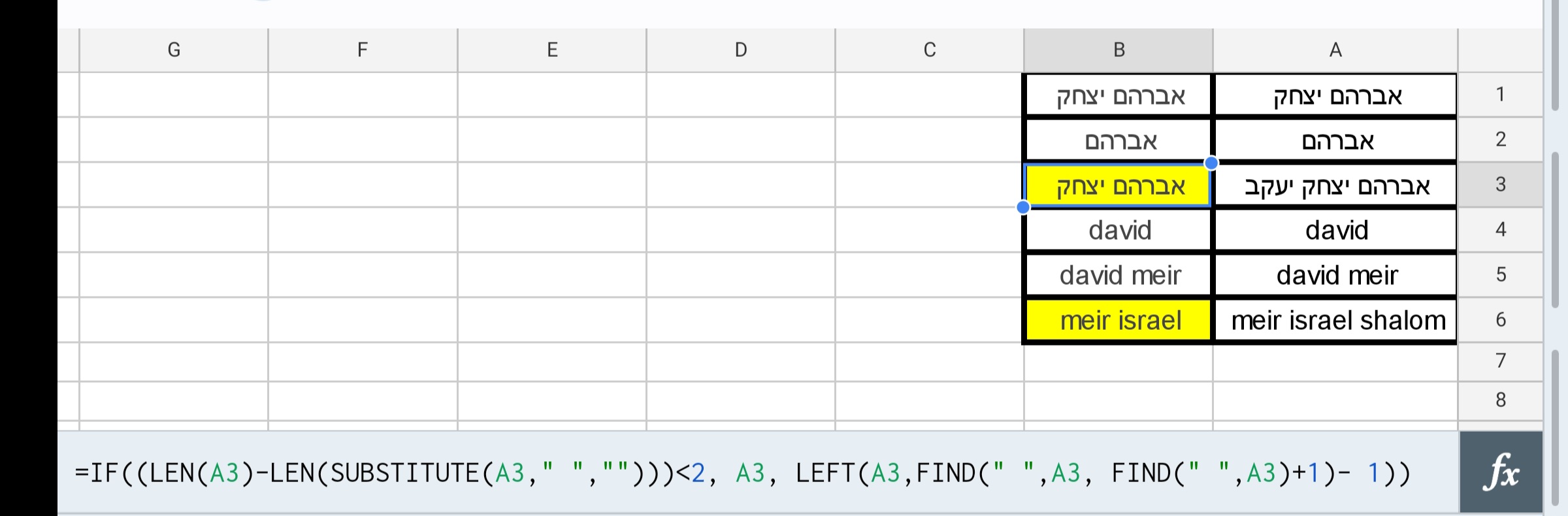1568x516 pixels.
Task: Select cell B3 highlighted yellow with אברהם יצחק
Action: 1117,185
